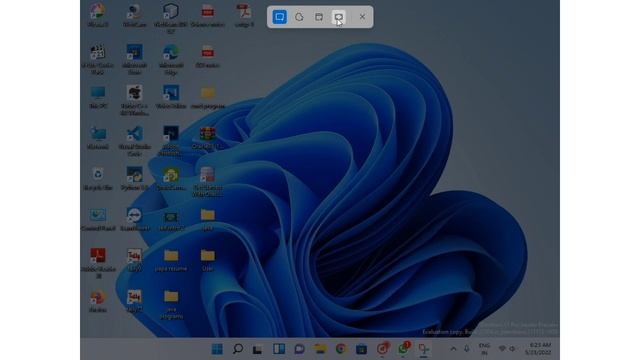640x360 pixels.
Task: Open Google Chrome from taskbar
Action: pos(341,349)
